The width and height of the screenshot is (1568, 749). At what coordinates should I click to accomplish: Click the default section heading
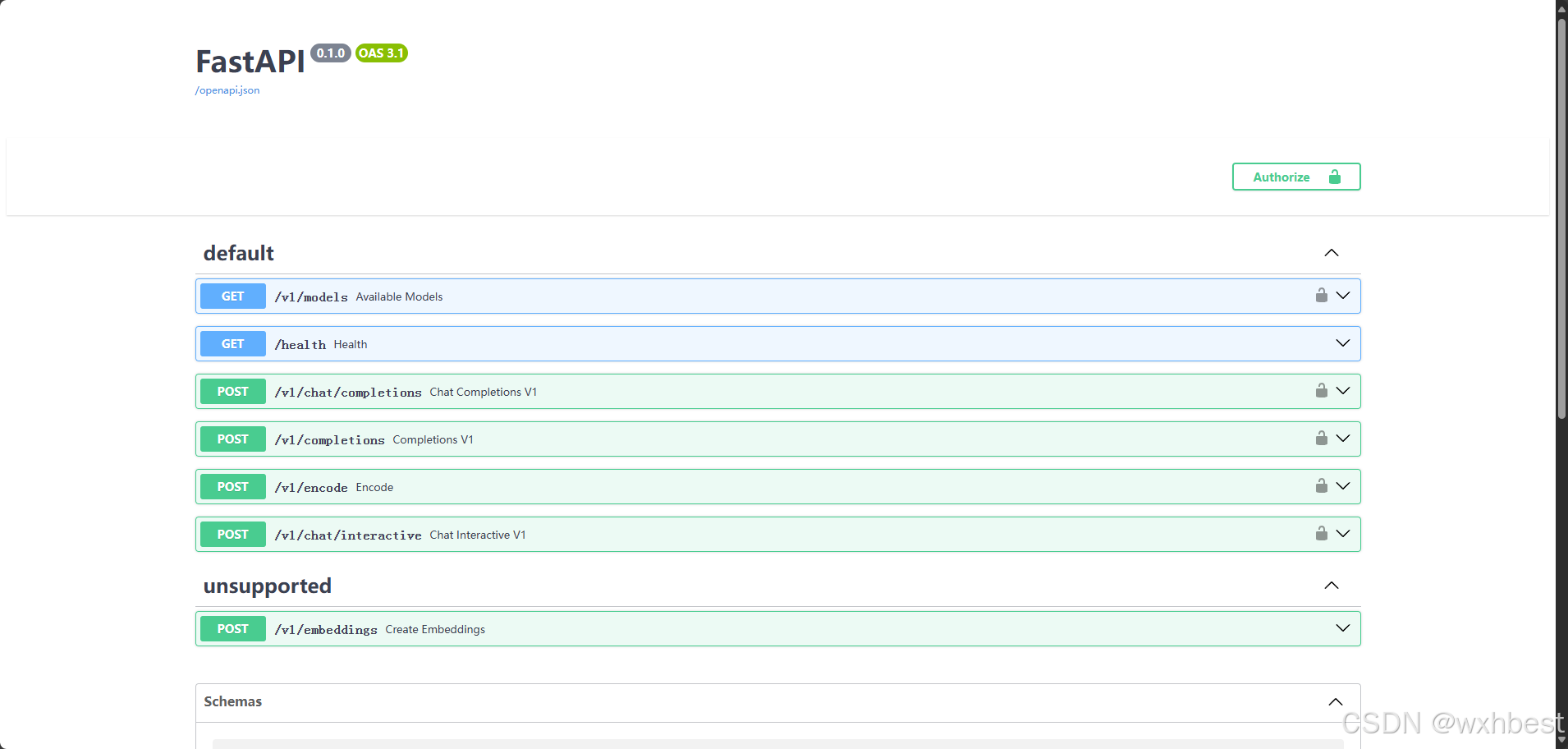pos(239,253)
